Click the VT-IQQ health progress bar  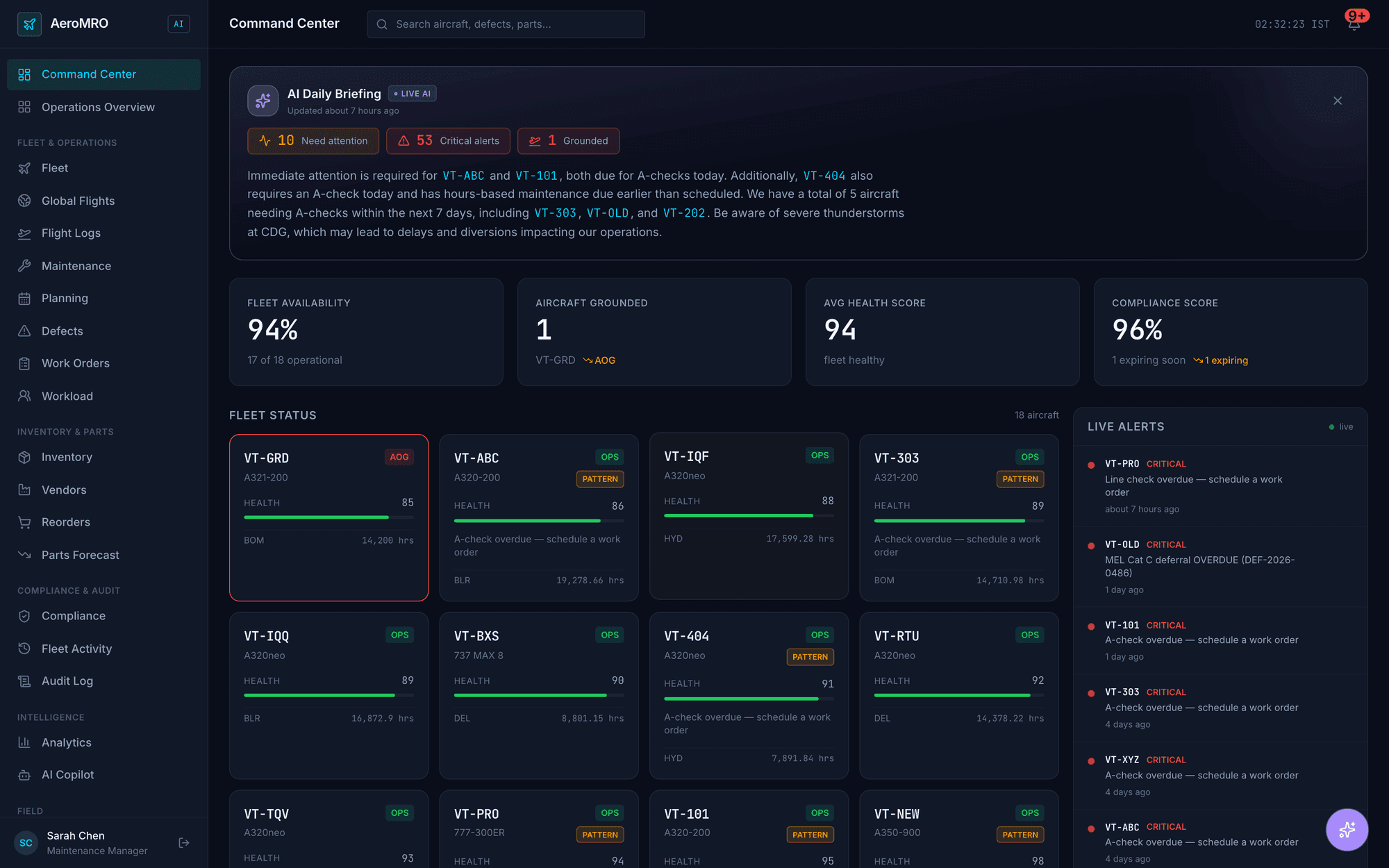[328, 695]
